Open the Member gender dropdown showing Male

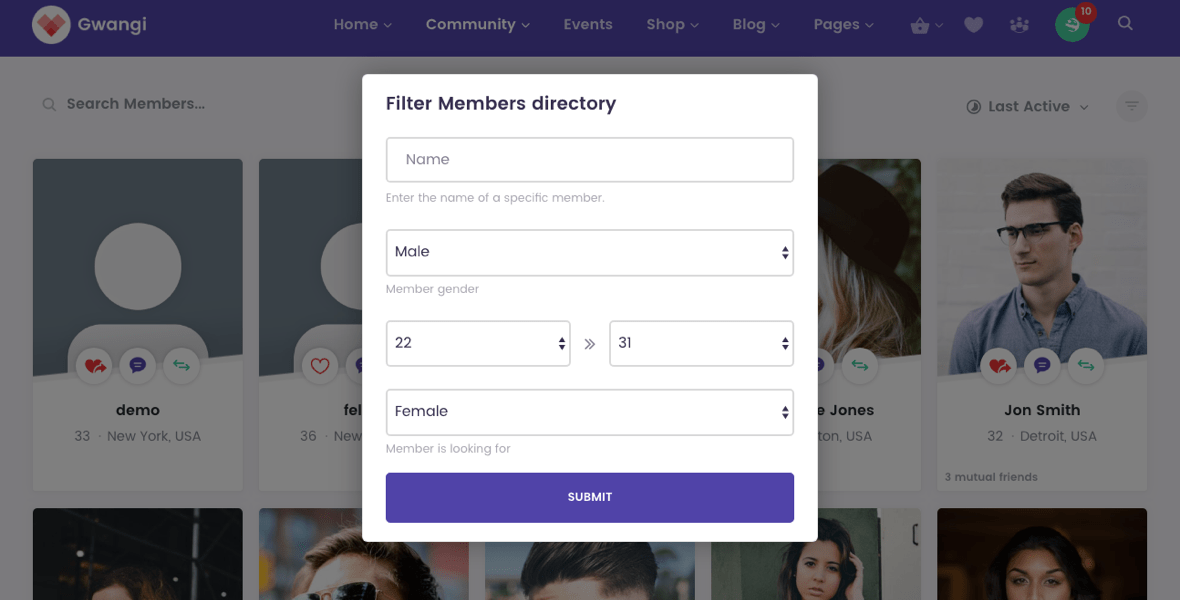click(589, 252)
